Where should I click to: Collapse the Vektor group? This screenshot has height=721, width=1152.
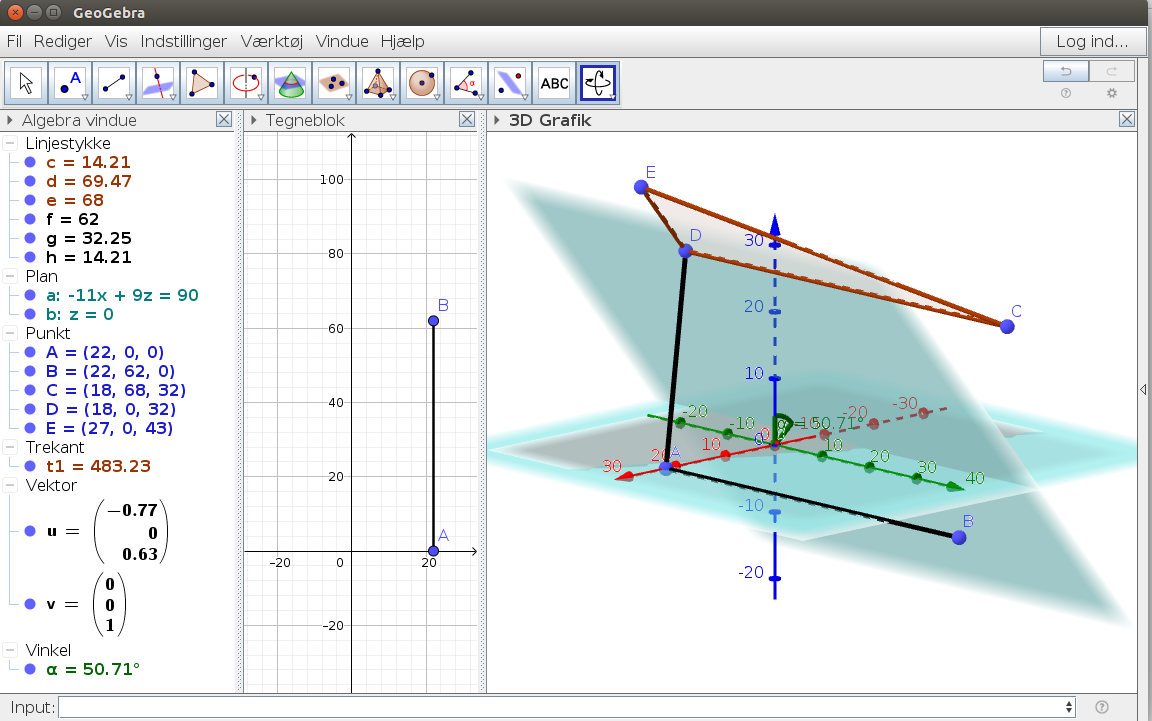pyautogui.click(x=10, y=485)
